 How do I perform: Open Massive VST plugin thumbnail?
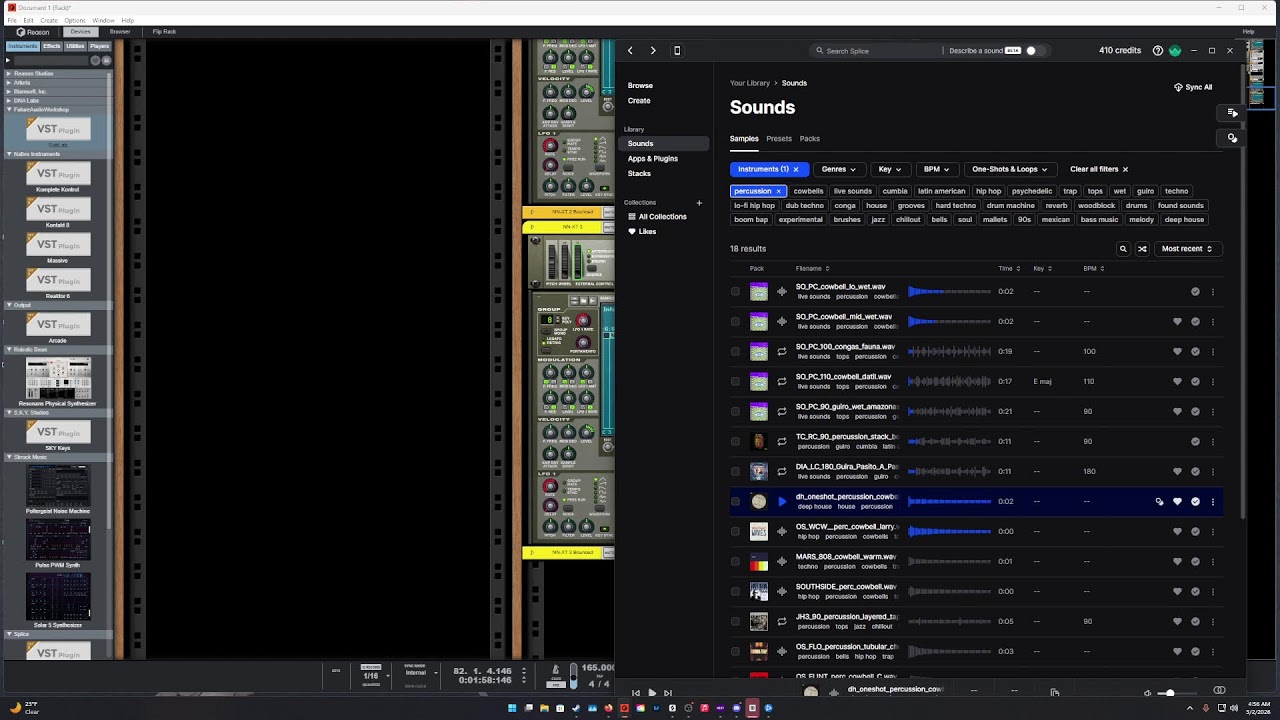58,247
